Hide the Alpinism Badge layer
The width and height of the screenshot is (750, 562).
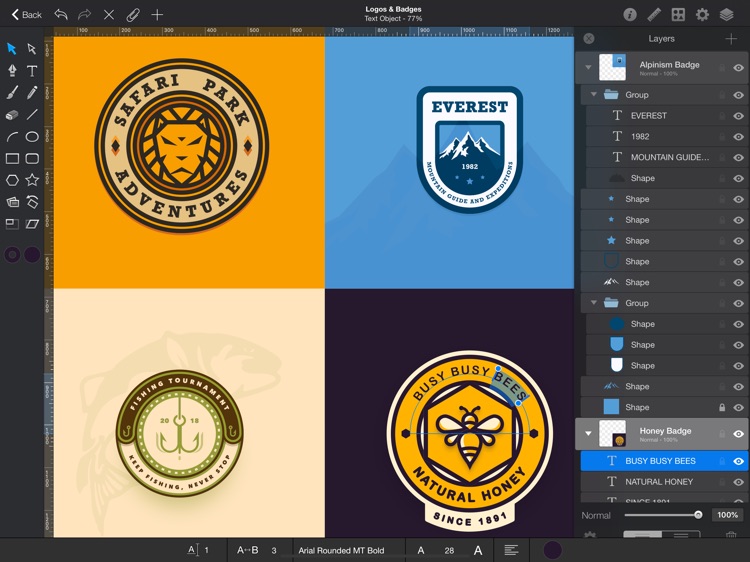[x=738, y=68]
